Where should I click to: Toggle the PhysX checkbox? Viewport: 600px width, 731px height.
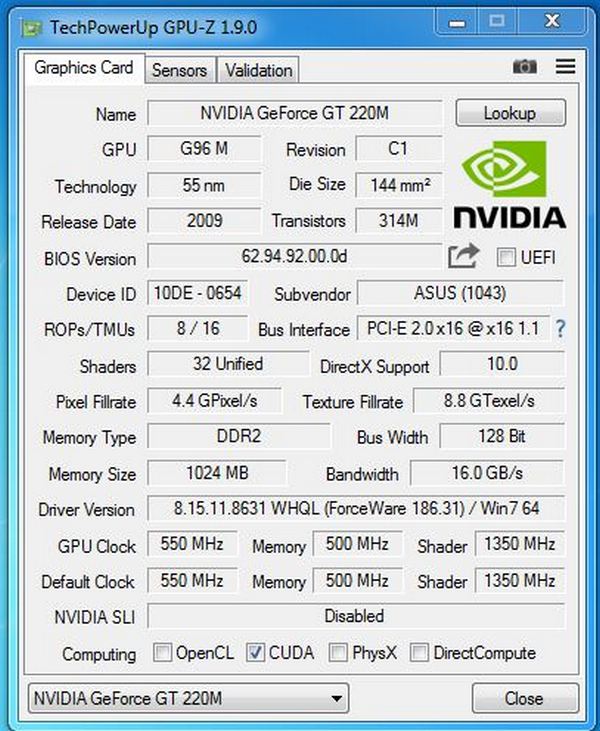pos(338,652)
